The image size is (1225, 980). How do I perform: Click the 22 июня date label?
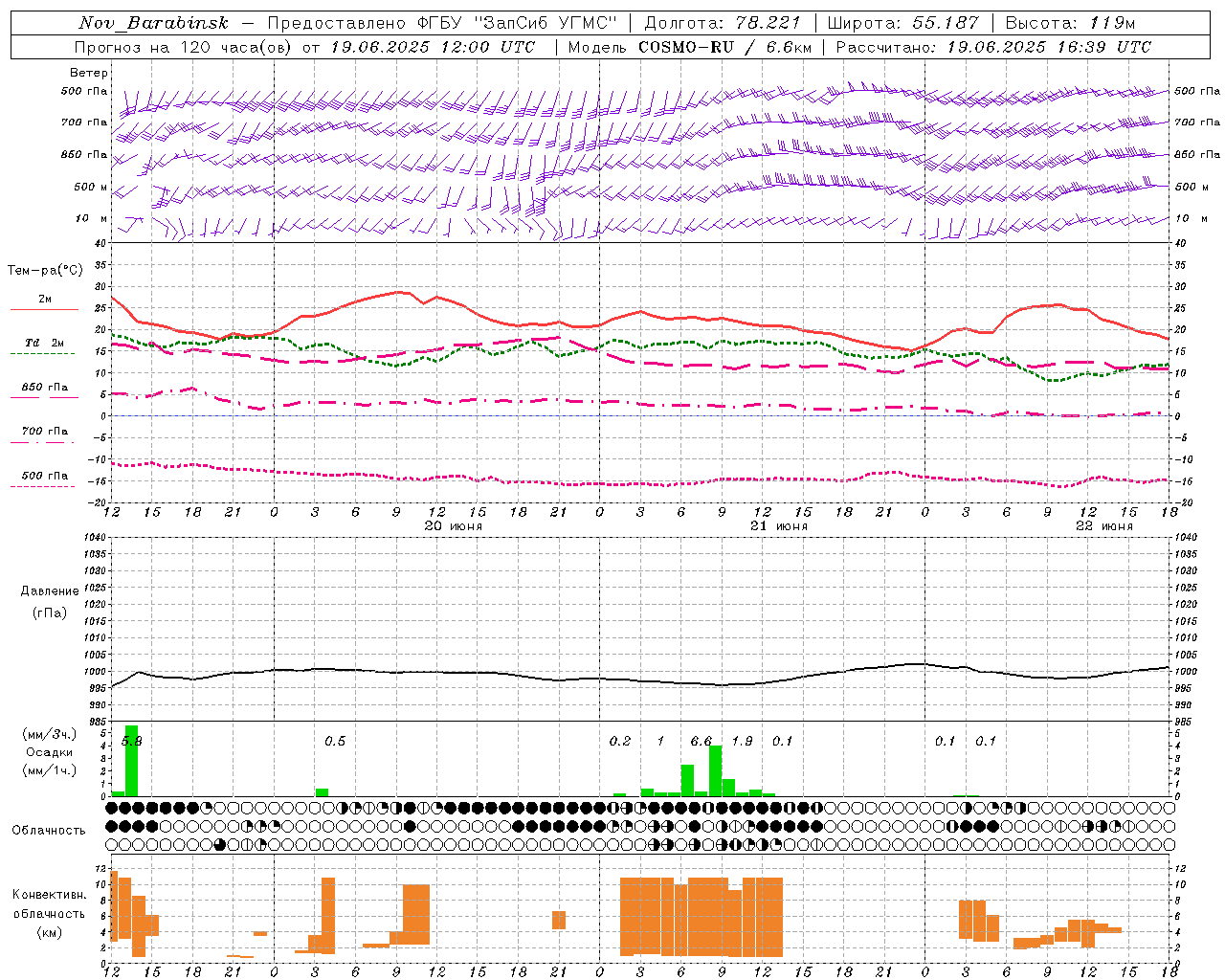pos(1104,526)
